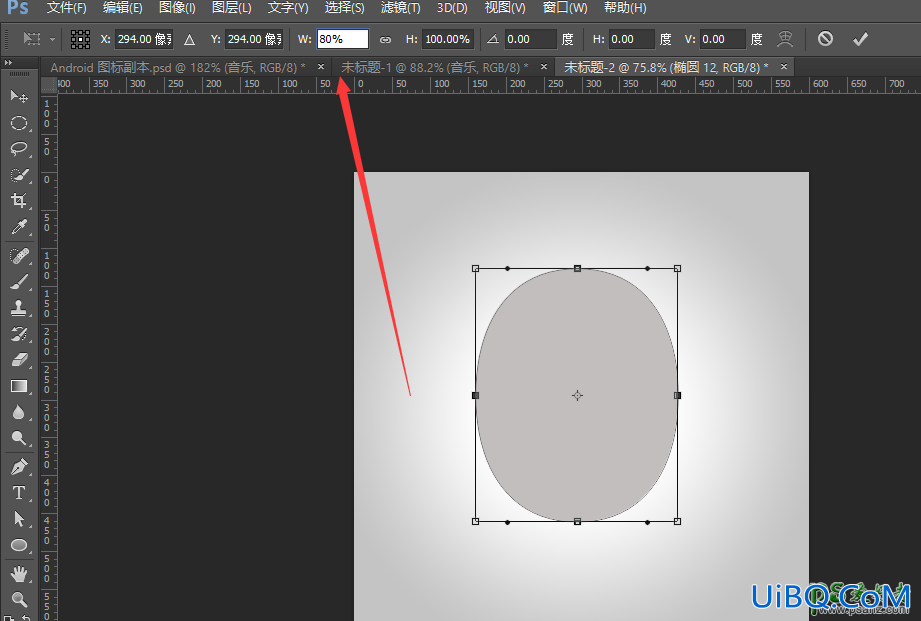The width and height of the screenshot is (921, 621).
Task: Open the 视图(V) menu
Action: coord(505,8)
